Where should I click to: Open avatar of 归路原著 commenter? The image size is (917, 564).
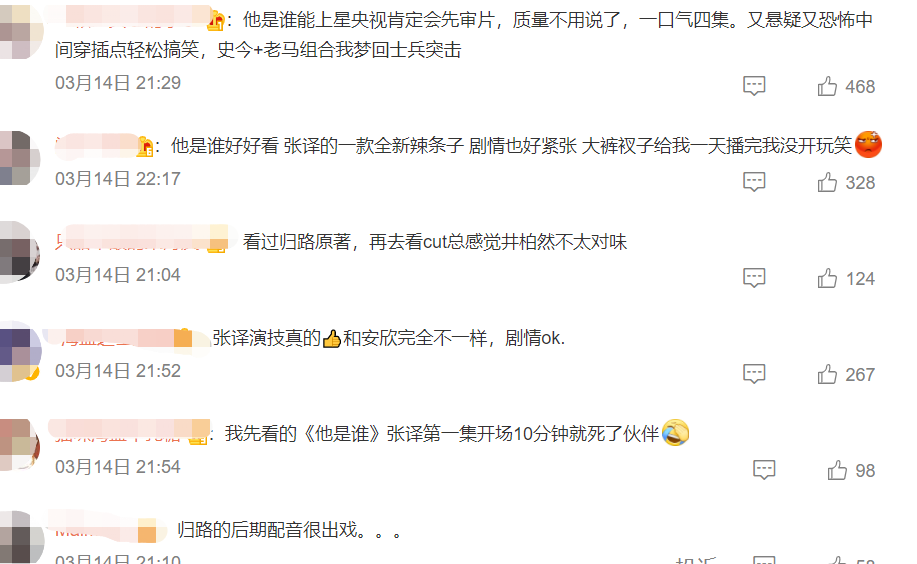tap(19, 253)
